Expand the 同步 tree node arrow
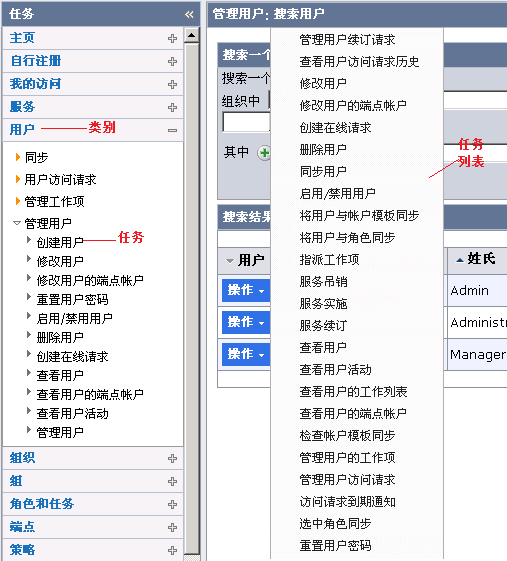Image resolution: width=507 pixels, height=561 pixels. [18, 157]
